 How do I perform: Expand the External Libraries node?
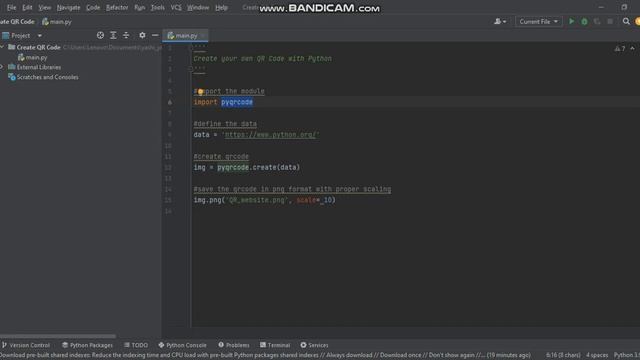click(x=2, y=67)
